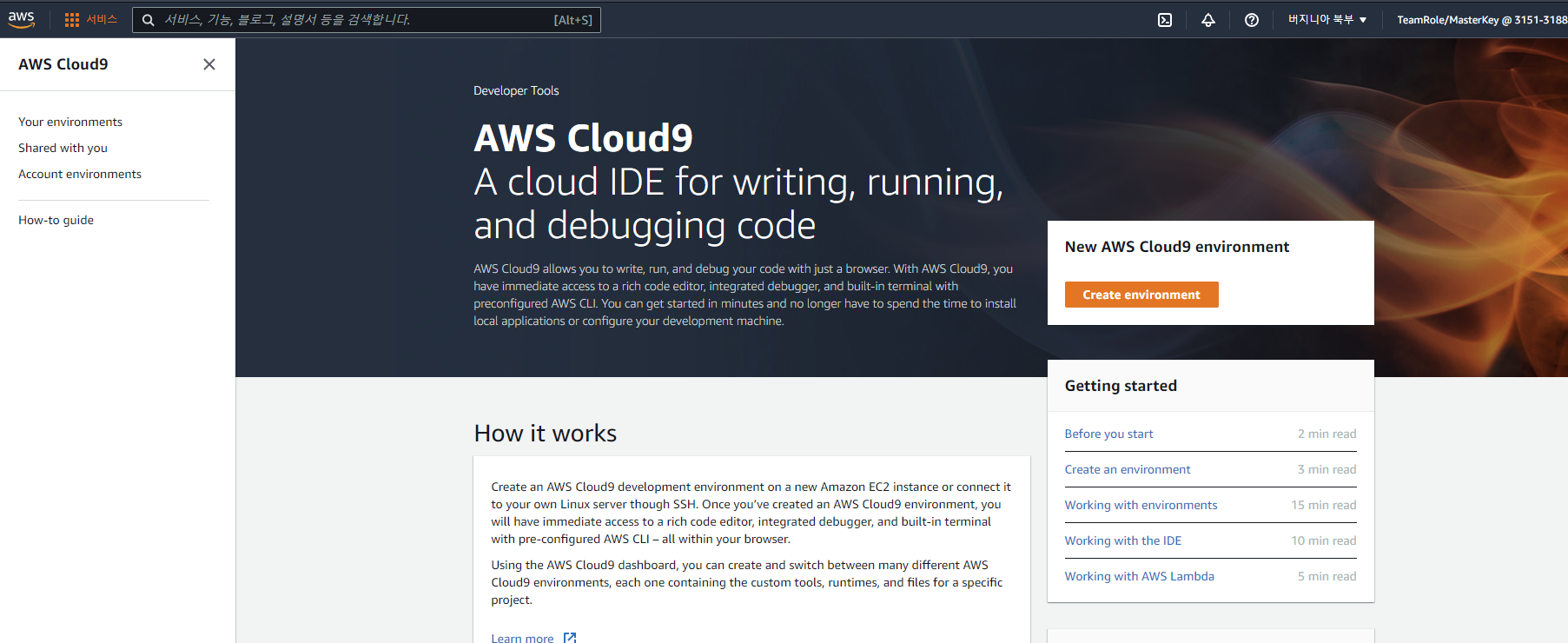The width and height of the screenshot is (1568, 643).
Task: Click the external link icon beside Learn more
Action: 570,638
